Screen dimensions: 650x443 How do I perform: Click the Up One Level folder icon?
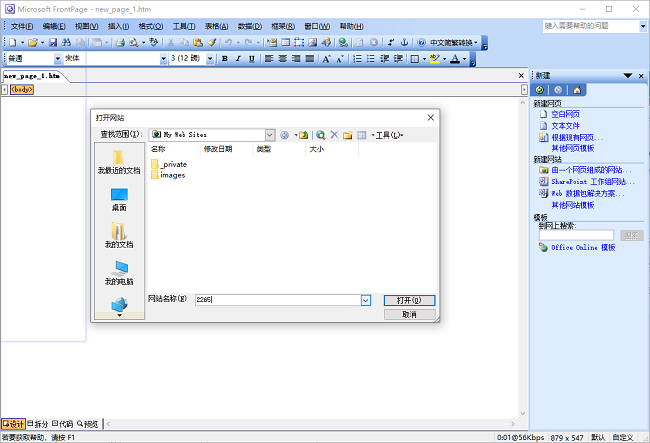pyautogui.click(x=302, y=134)
